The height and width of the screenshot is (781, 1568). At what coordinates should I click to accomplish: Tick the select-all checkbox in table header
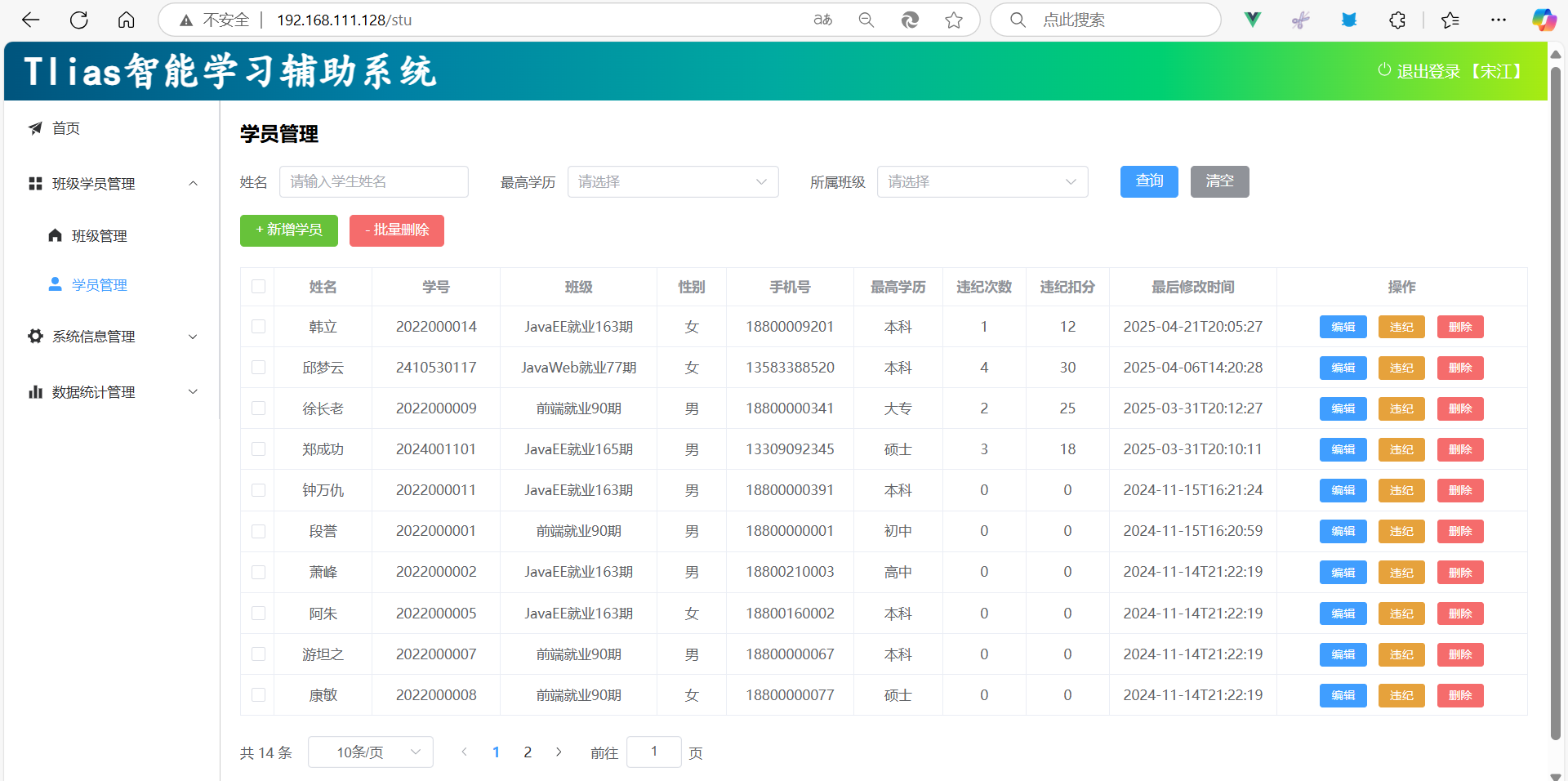pos(259,287)
